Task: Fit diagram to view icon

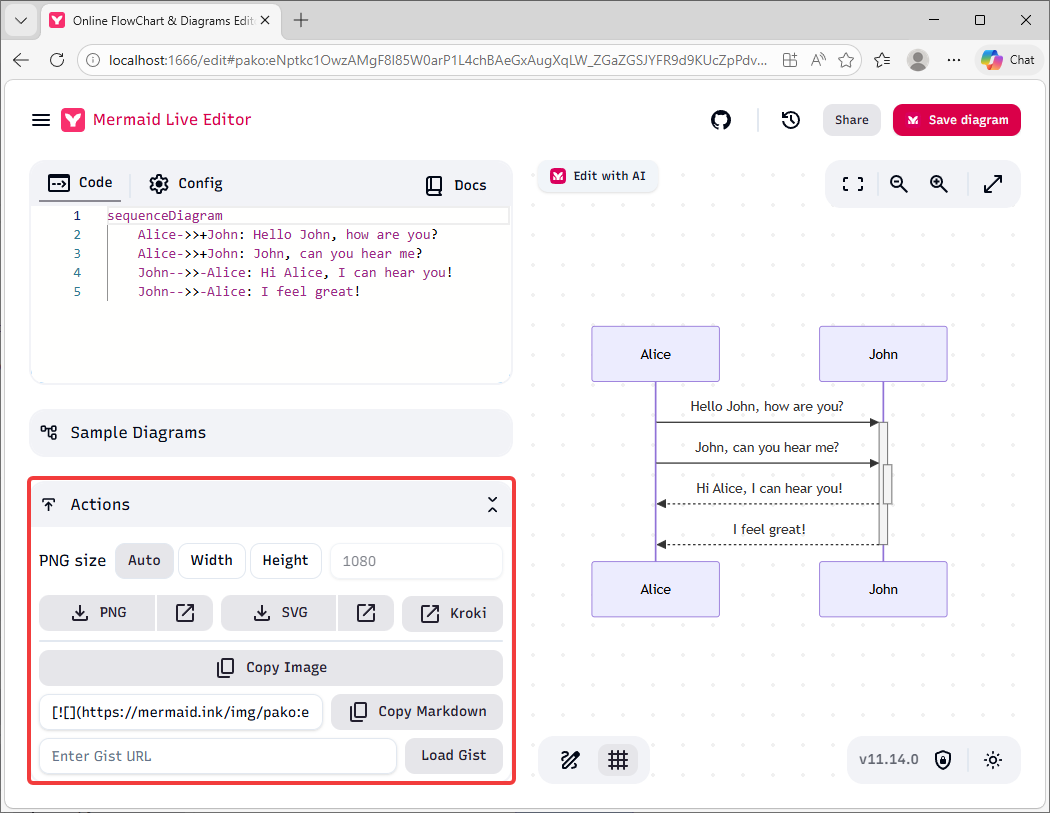Action: click(852, 184)
